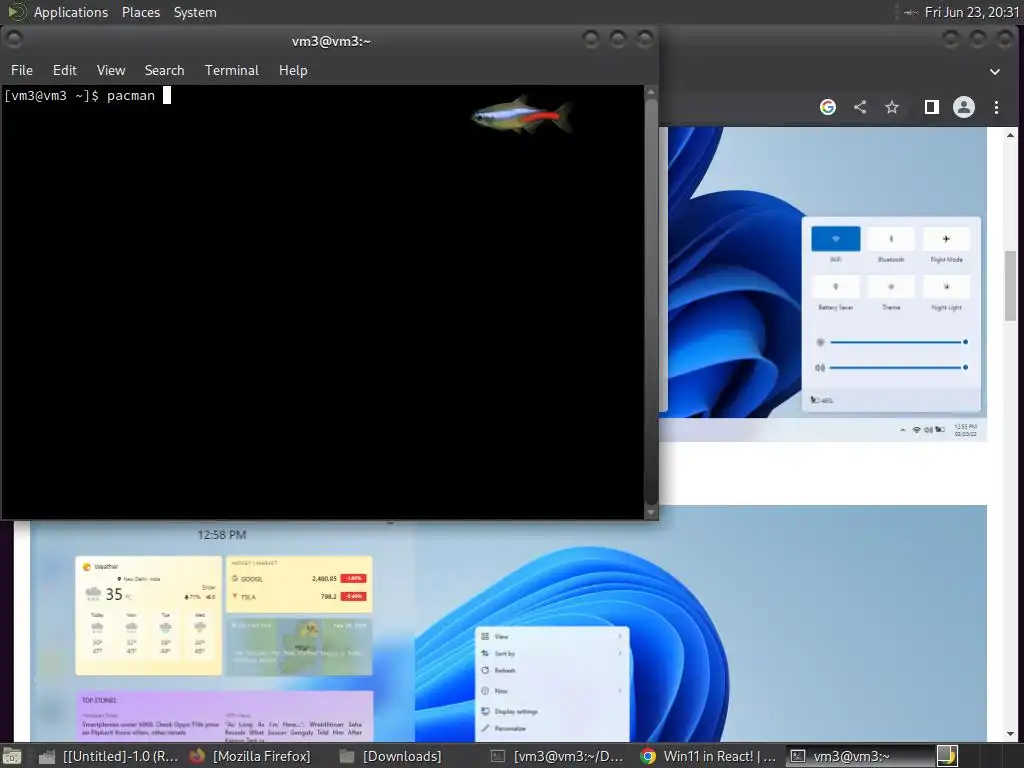
Task: Bookmark this page with the star icon
Action: click(x=892, y=107)
